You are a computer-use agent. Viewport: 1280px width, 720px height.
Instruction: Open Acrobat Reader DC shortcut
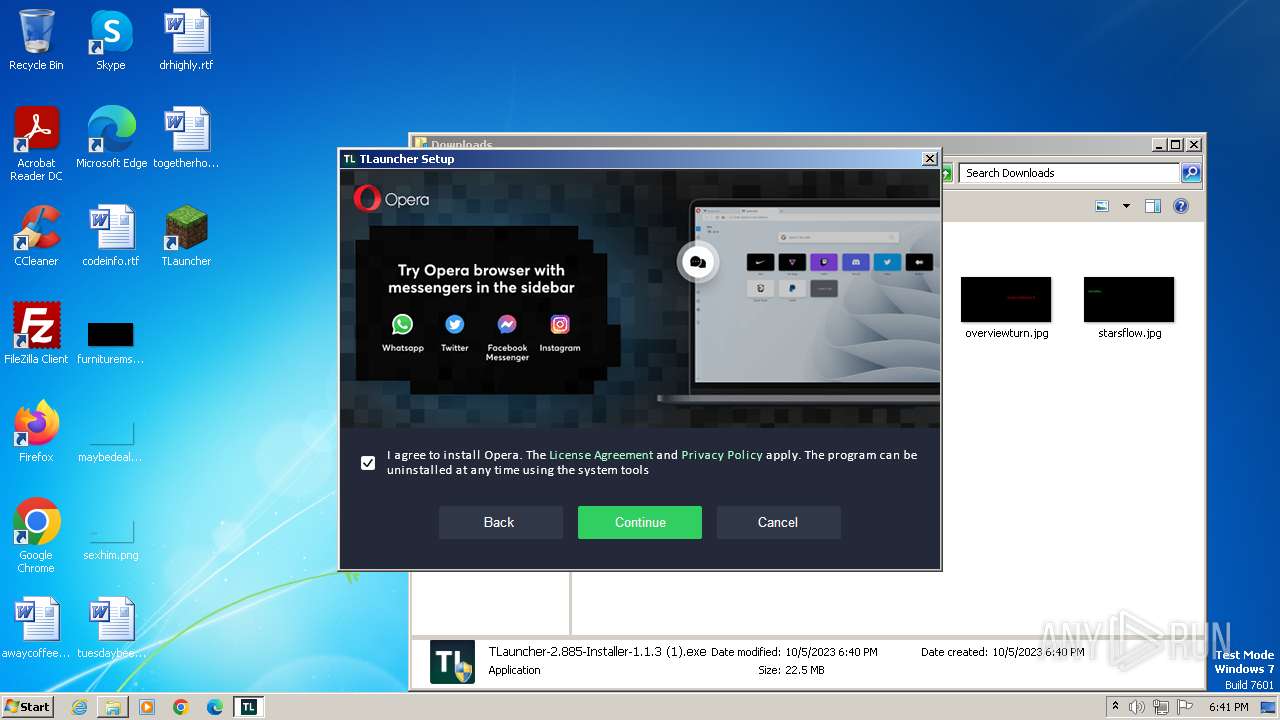click(x=36, y=144)
